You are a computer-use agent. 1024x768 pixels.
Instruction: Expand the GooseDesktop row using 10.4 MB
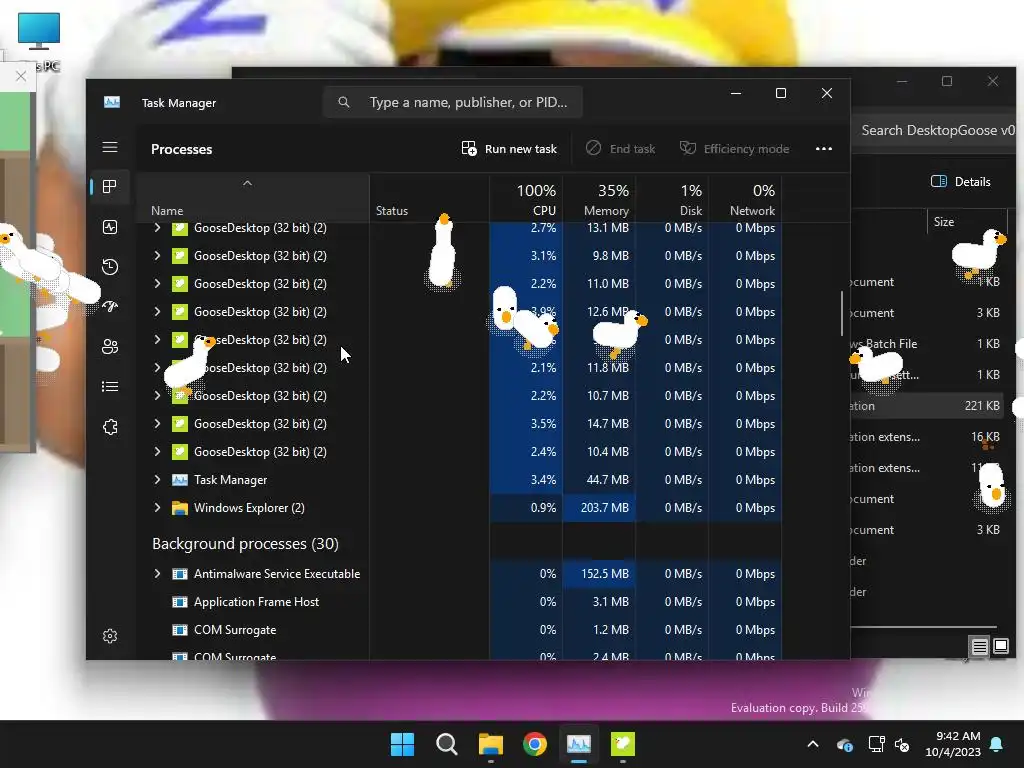[157, 452]
